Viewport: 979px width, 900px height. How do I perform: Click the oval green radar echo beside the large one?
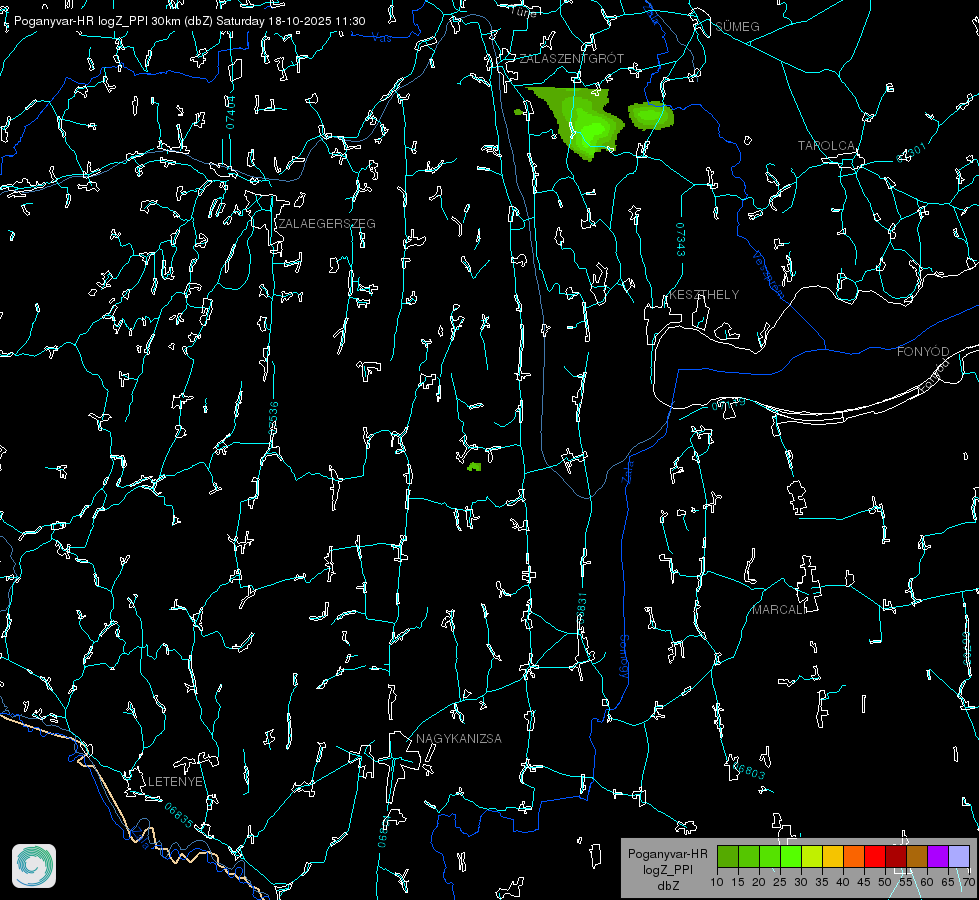[x=651, y=116]
